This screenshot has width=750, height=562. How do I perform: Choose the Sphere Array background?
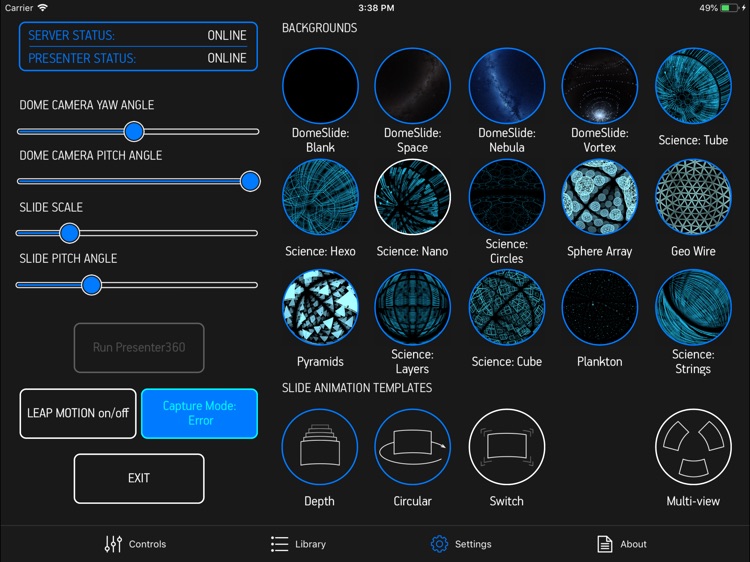[599, 197]
